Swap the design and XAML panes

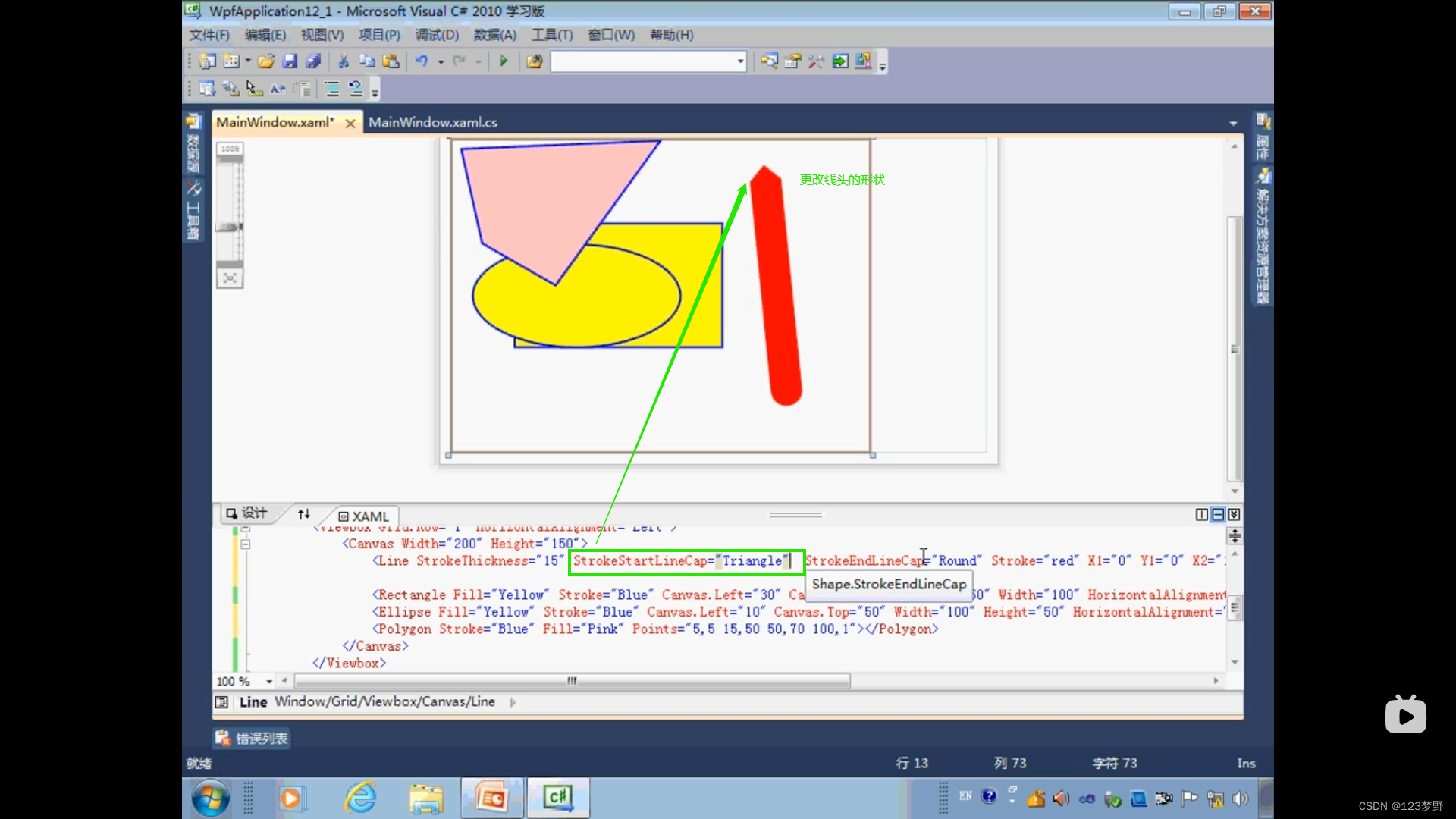tap(304, 514)
